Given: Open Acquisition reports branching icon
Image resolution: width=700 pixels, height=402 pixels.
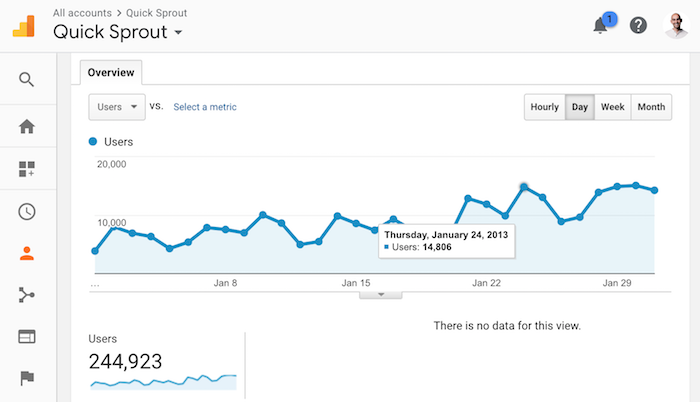Looking at the screenshot, I should click(27, 295).
